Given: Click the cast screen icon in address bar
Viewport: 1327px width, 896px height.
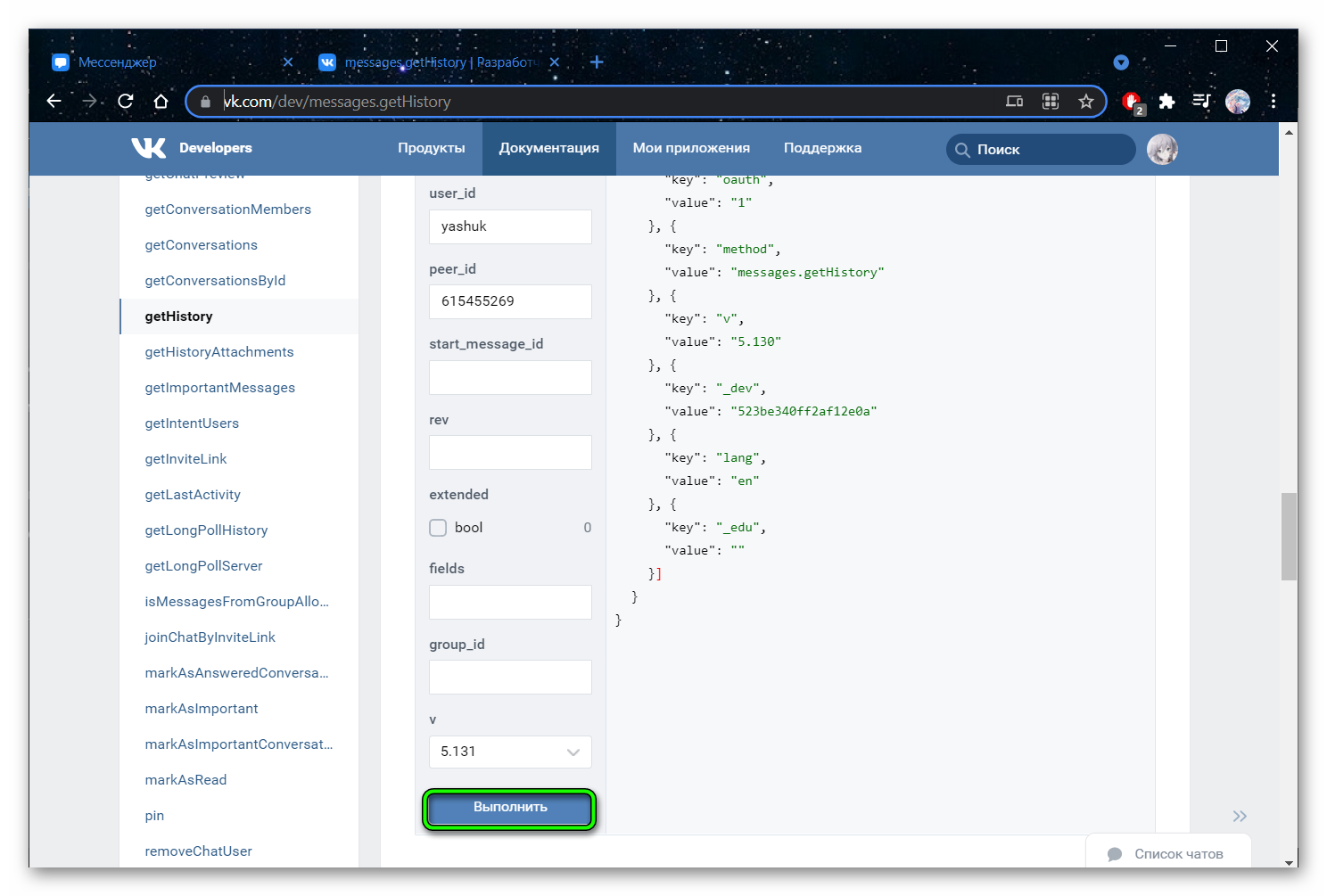Looking at the screenshot, I should coord(1015,102).
